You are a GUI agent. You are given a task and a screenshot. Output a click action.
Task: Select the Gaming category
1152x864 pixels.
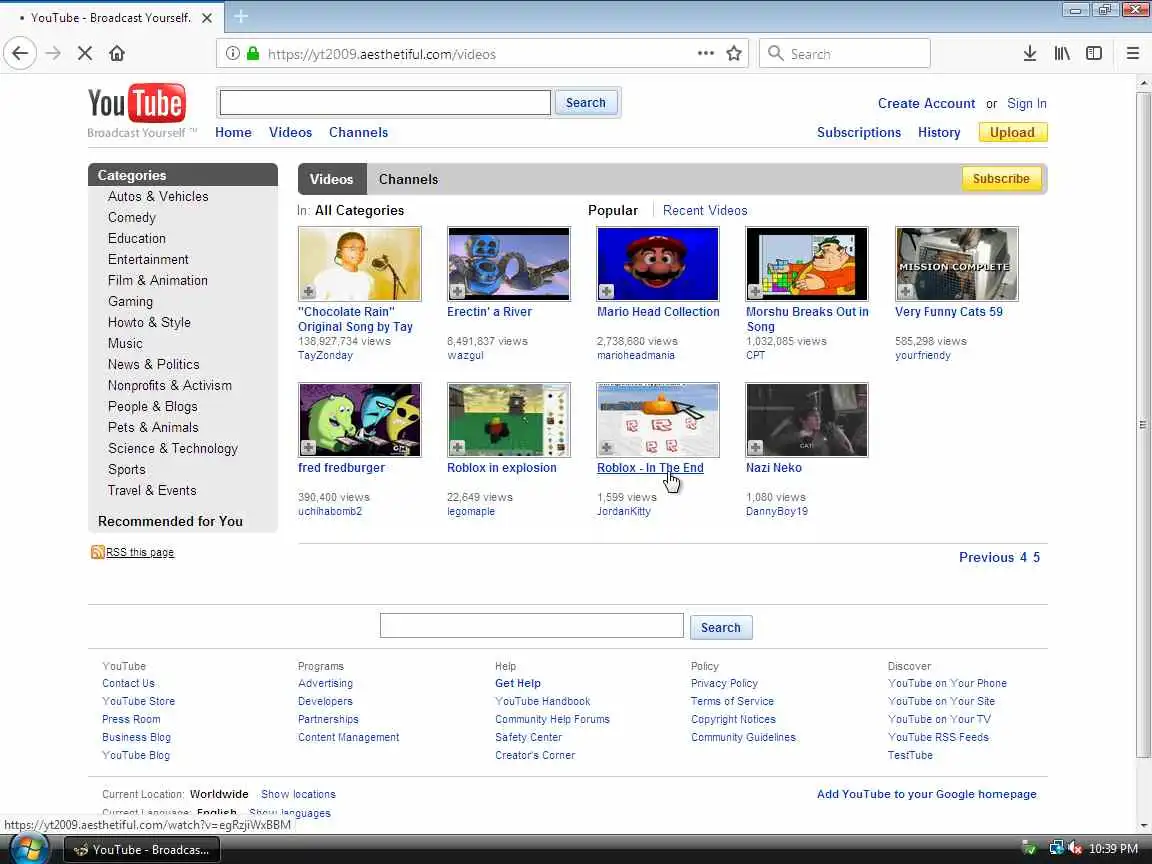point(130,301)
